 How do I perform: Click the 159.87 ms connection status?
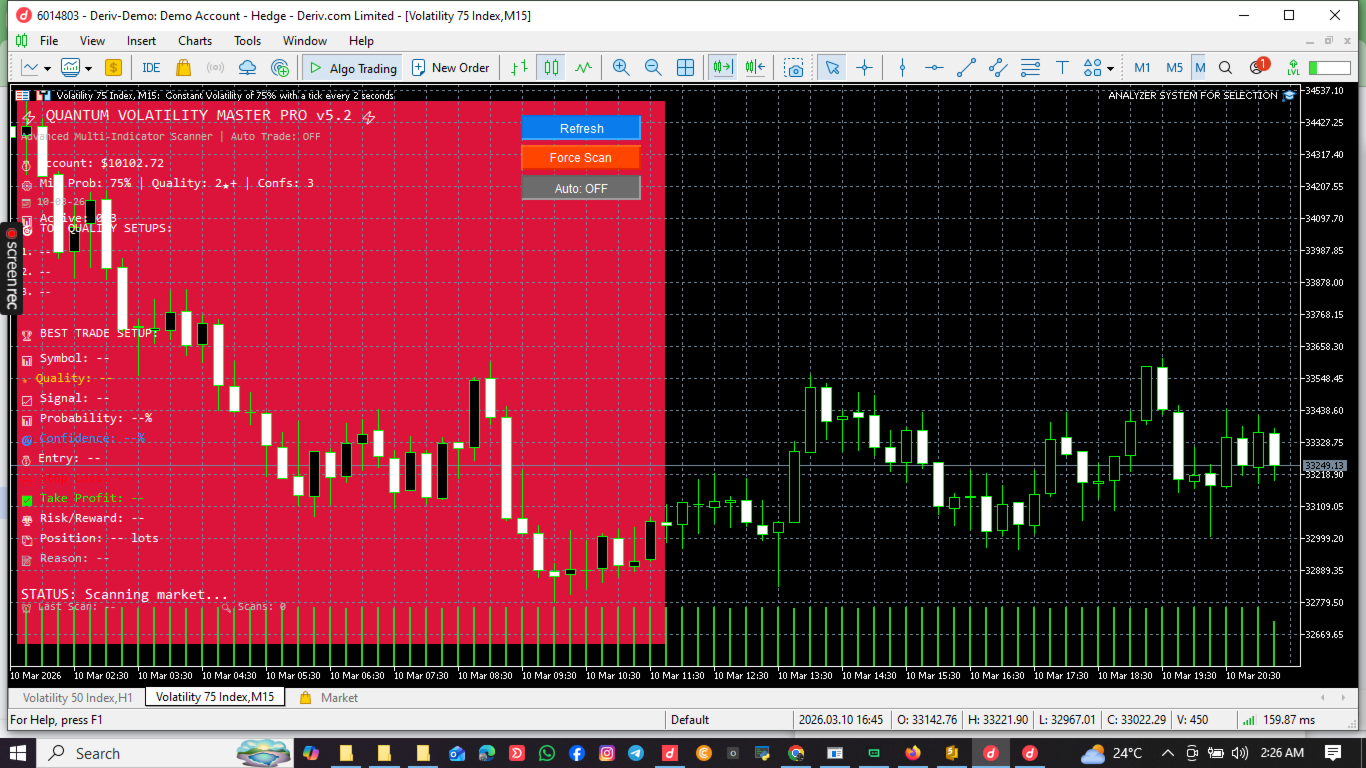(x=1280, y=720)
